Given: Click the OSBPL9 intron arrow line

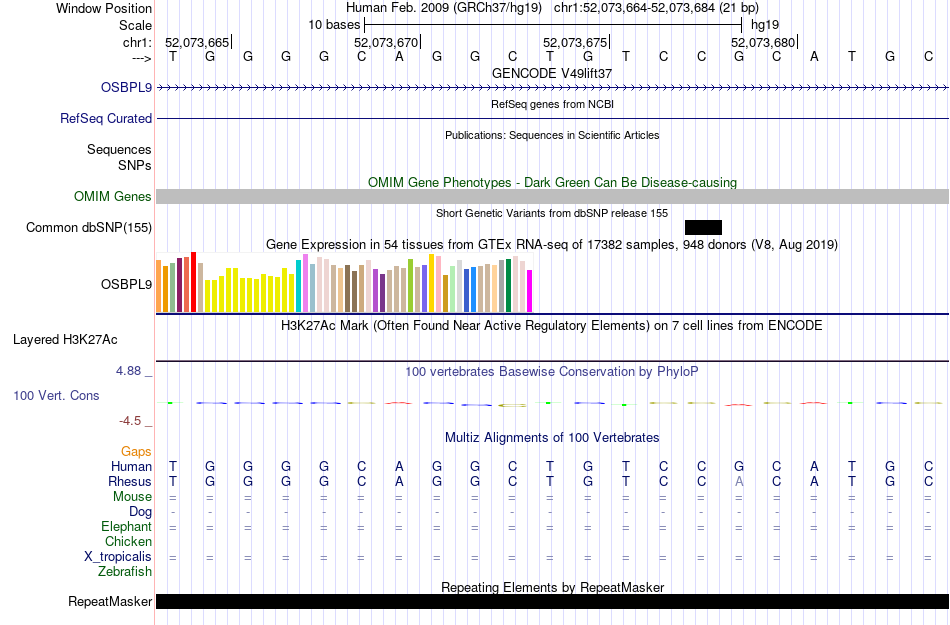Looking at the screenshot, I should click(x=553, y=88).
